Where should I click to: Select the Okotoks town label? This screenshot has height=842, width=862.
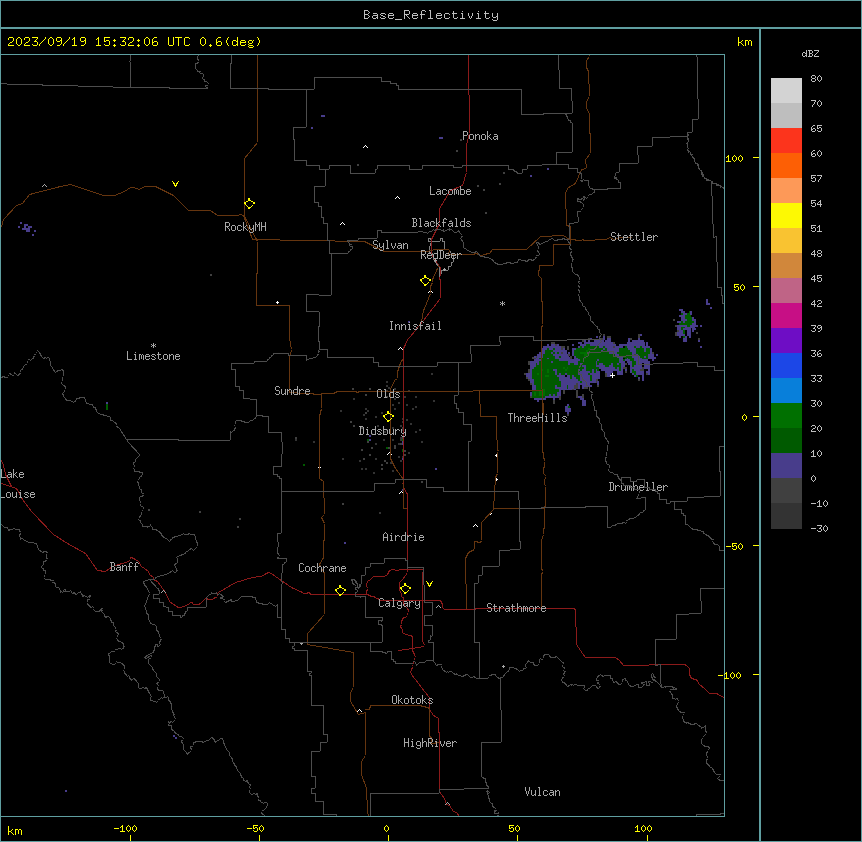[412, 700]
